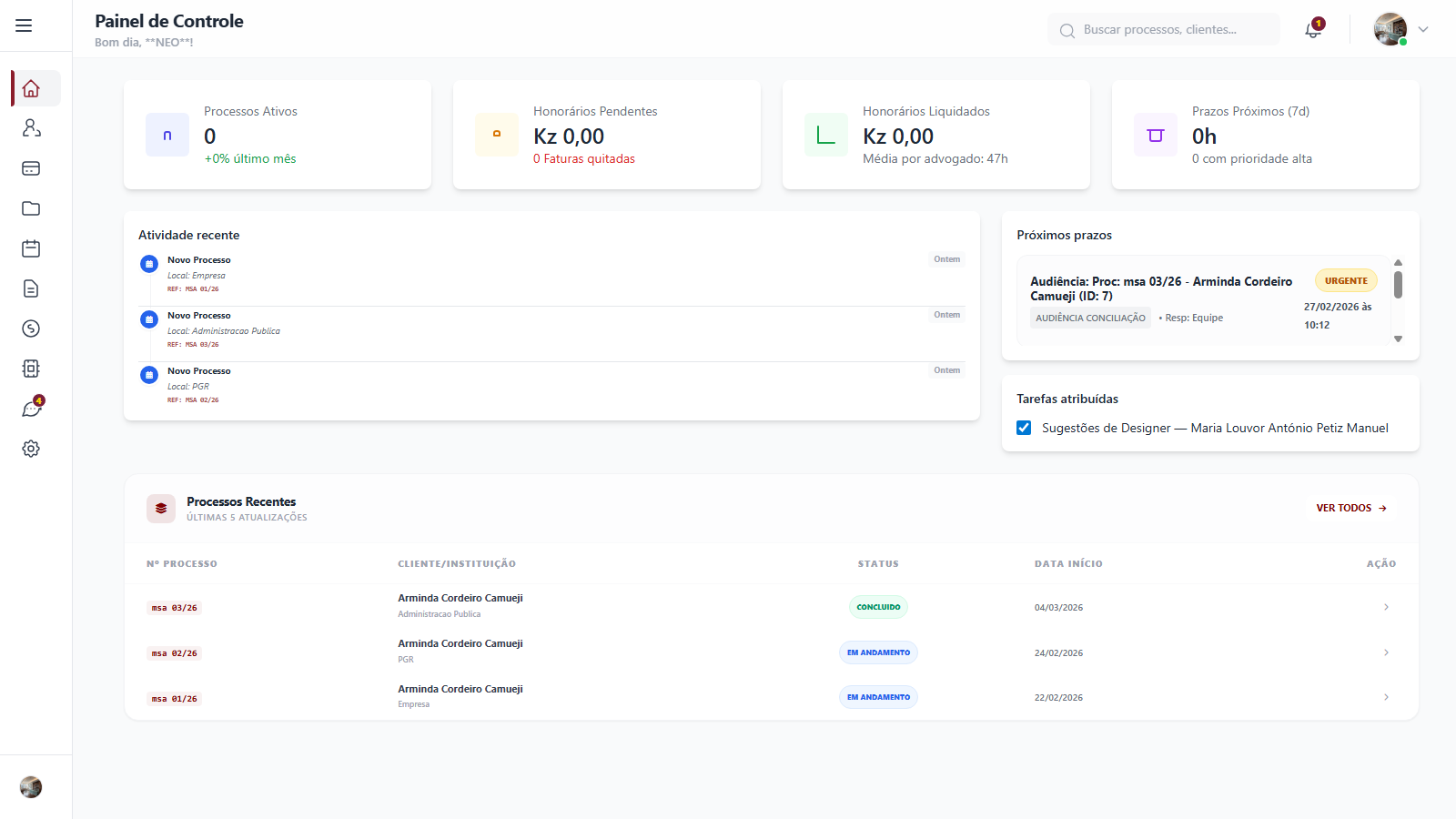Viewport: 1456px width, 819px height.
Task: Click the VER TODOS link
Action: [x=1350, y=508]
